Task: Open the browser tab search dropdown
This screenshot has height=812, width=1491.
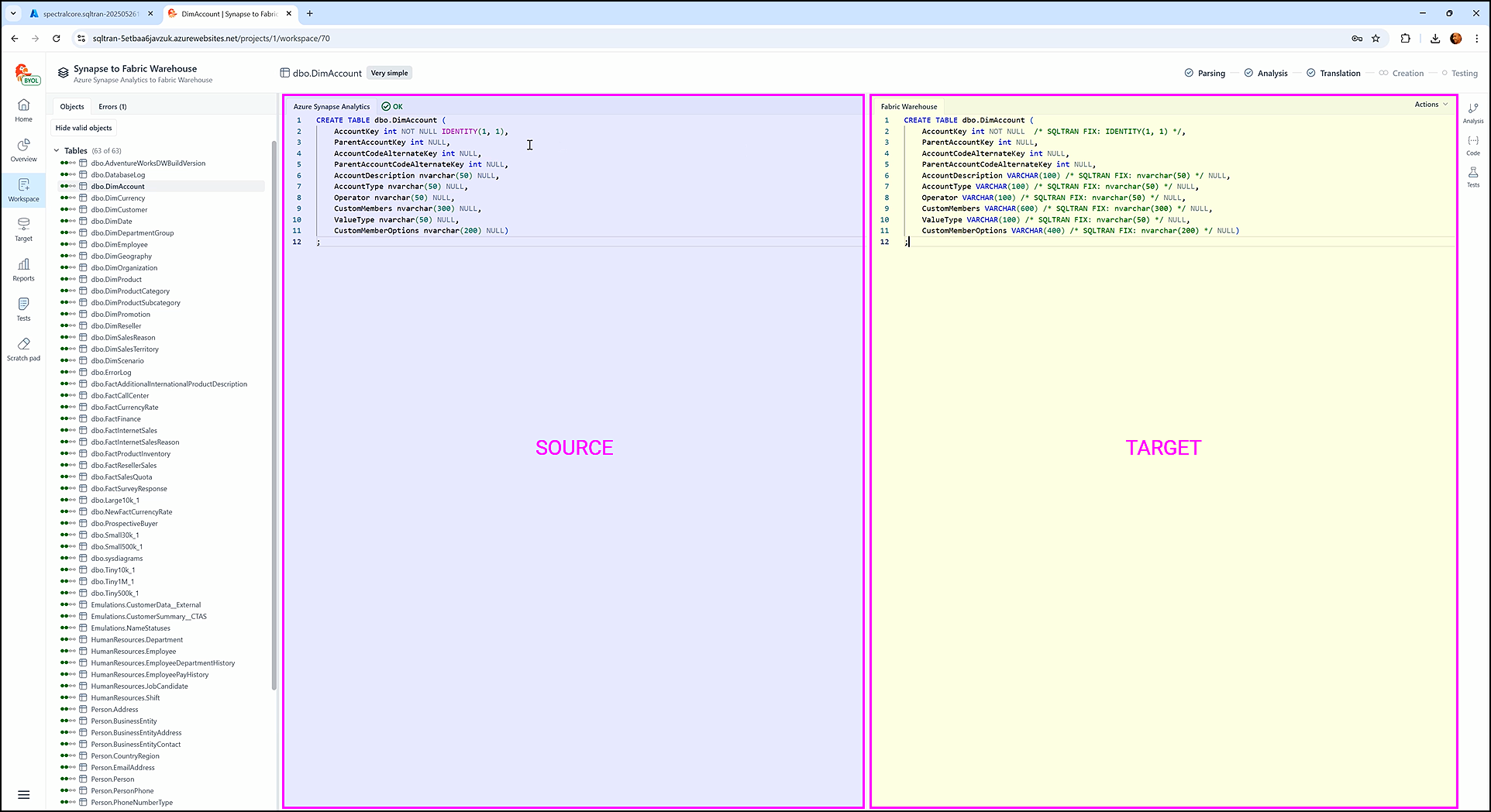Action: [x=13, y=13]
